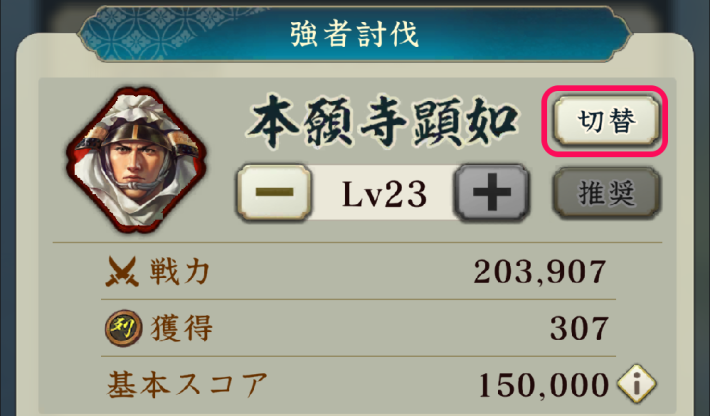
Task: Tap the 戦力 value 203,907
Action: coord(539,272)
